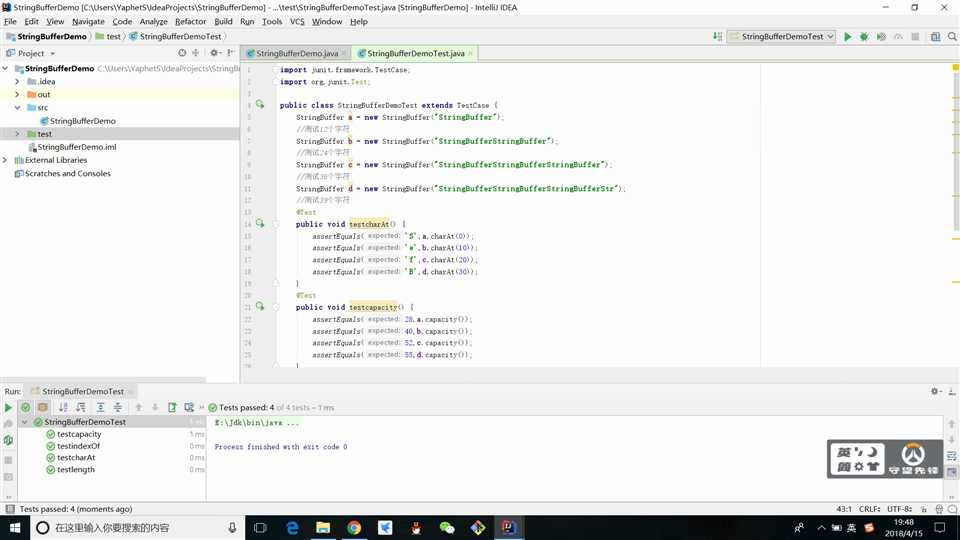The height and width of the screenshot is (540, 960).
Task: Hide the Project panel
Action: click(x=231, y=53)
